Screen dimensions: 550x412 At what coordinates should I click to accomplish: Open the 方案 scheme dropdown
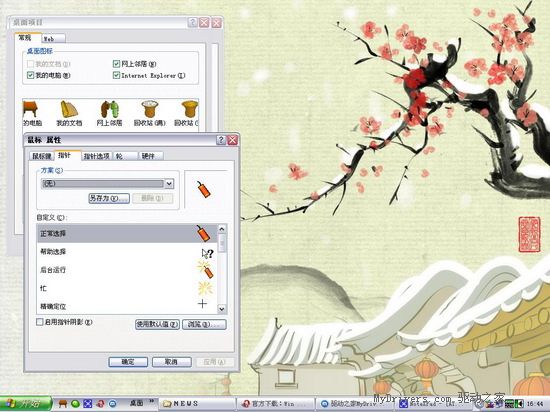[169, 184]
